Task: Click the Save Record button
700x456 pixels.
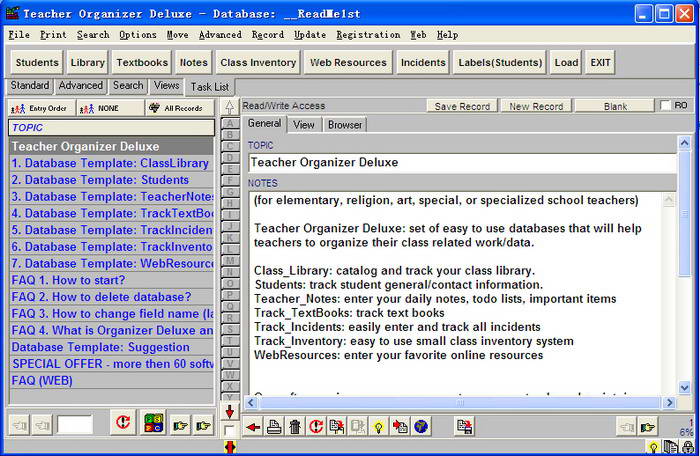Action: [x=462, y=106]
